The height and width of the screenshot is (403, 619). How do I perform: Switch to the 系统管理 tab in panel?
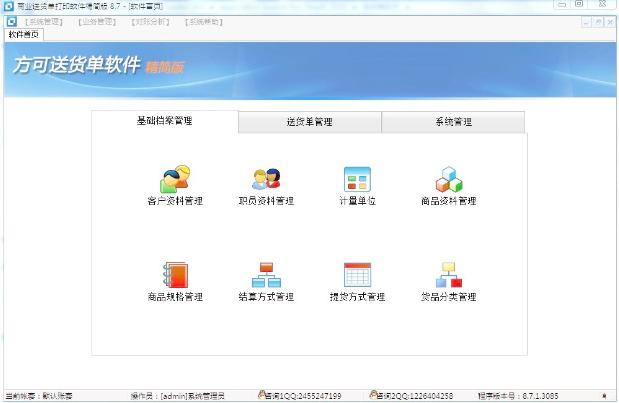[x=452, y=122]
